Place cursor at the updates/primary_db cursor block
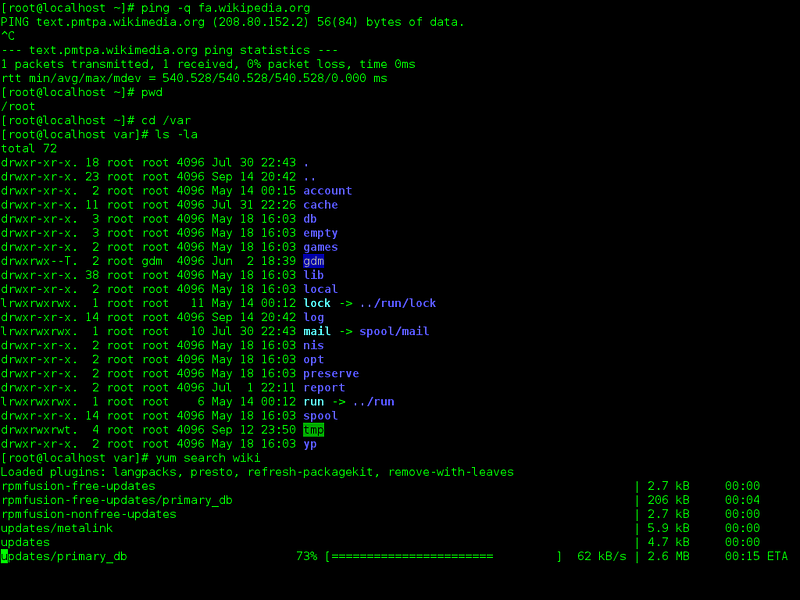 [x=4, y=557]
